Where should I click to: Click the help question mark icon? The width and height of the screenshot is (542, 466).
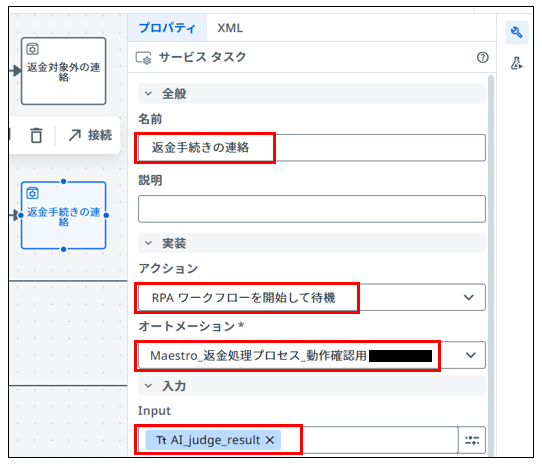[483, 57]
